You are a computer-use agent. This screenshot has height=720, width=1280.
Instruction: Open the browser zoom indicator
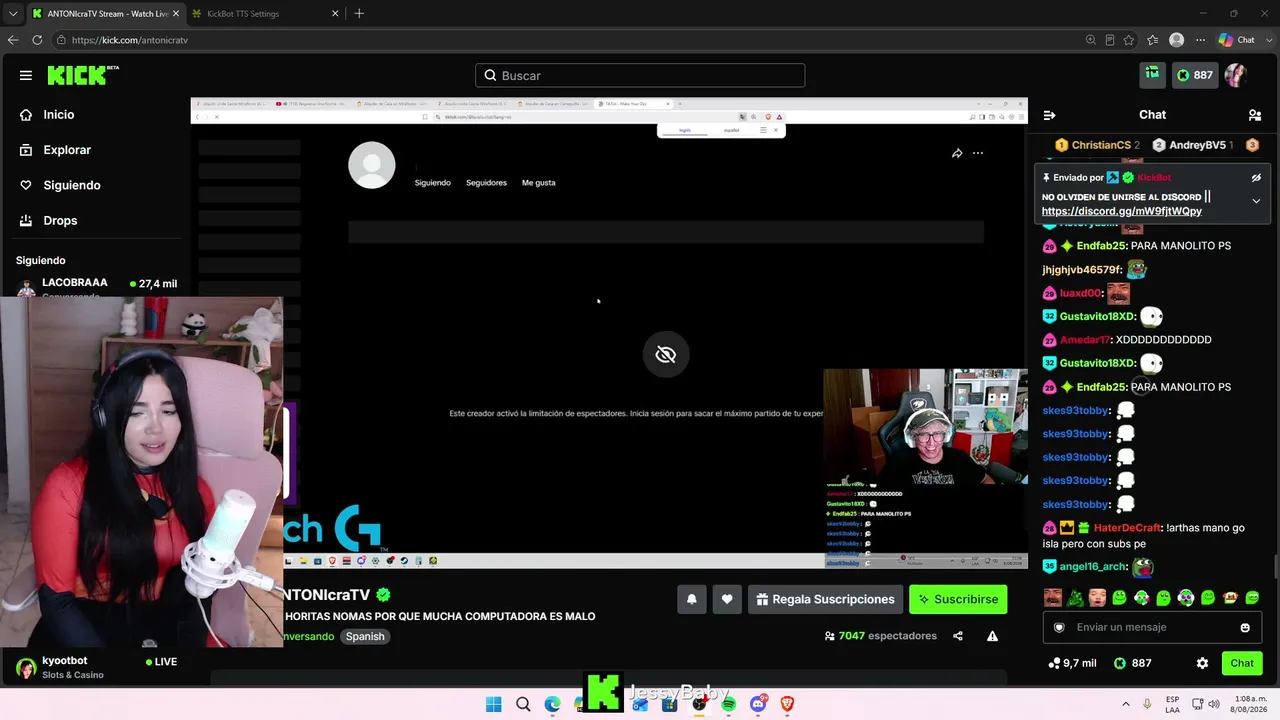pyautogui.click(x=1091, y=40)
